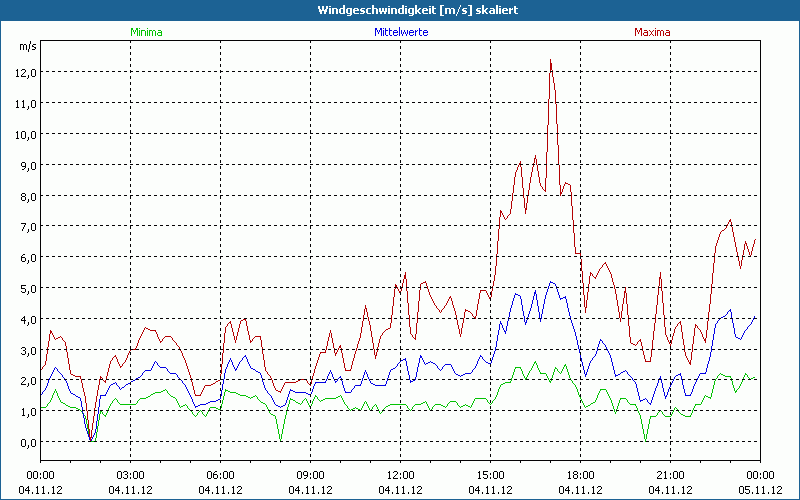
Task: Click the red Maxima legend label
Action: coord(652,32)
